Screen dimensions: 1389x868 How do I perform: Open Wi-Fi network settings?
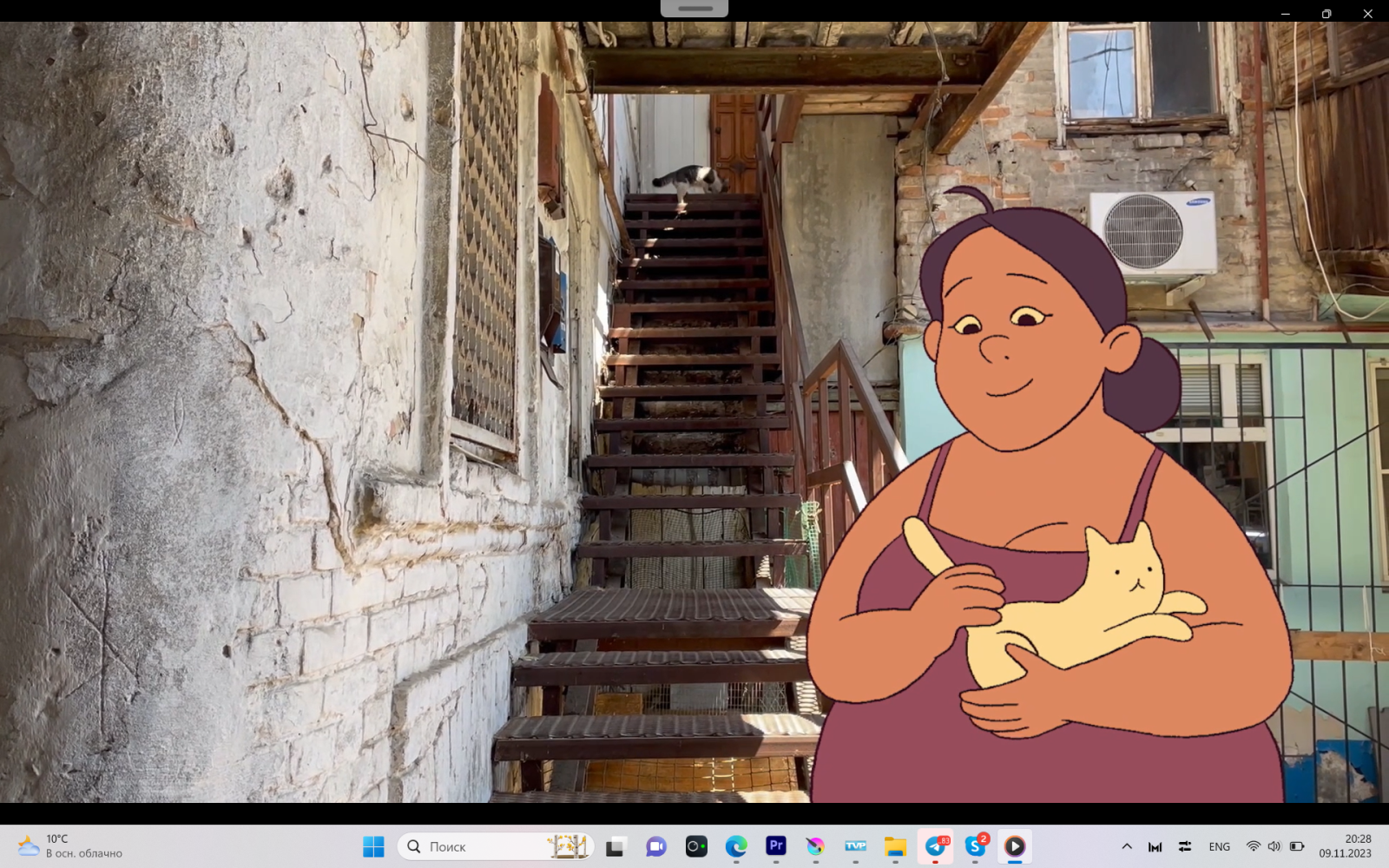click(x=1253, y=846)
